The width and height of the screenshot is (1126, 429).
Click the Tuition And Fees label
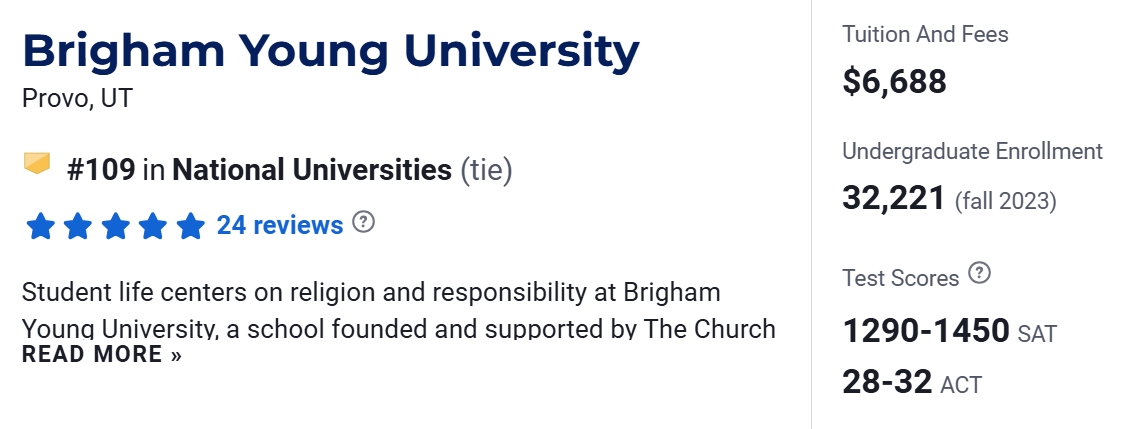click(x=925, y=35)
